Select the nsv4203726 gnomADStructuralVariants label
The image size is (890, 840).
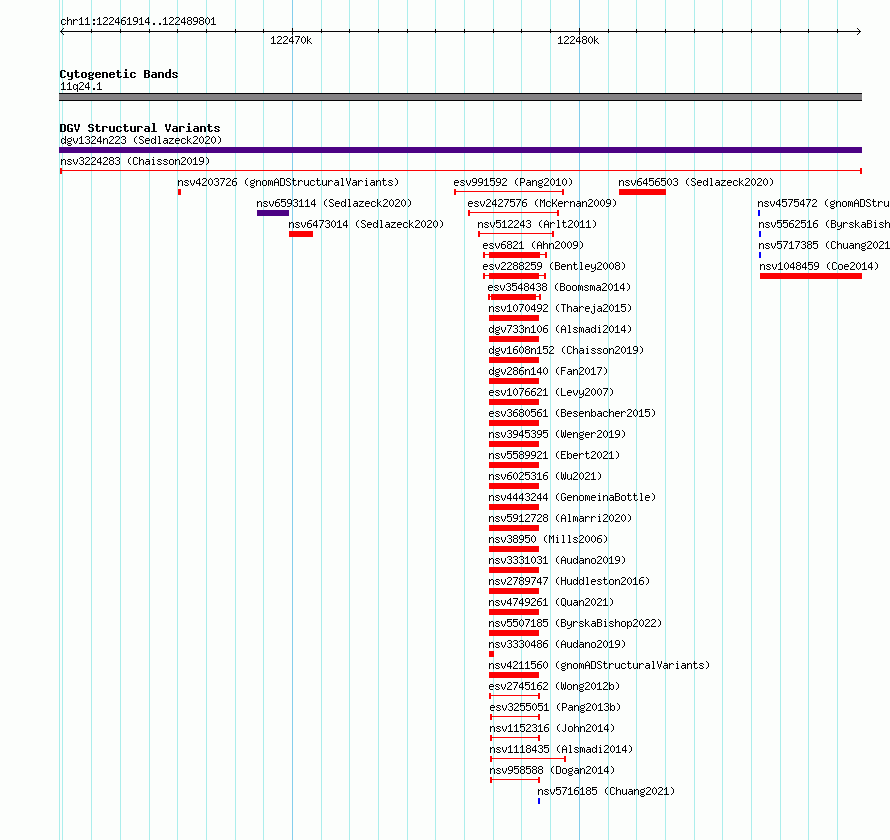(x=288, y=182)
